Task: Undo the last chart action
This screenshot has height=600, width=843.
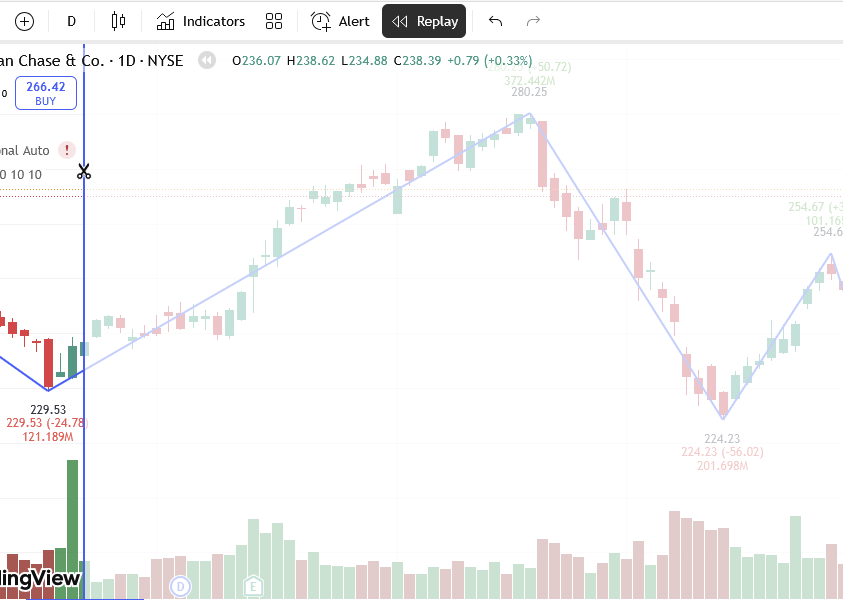Action: pos(495,21)
